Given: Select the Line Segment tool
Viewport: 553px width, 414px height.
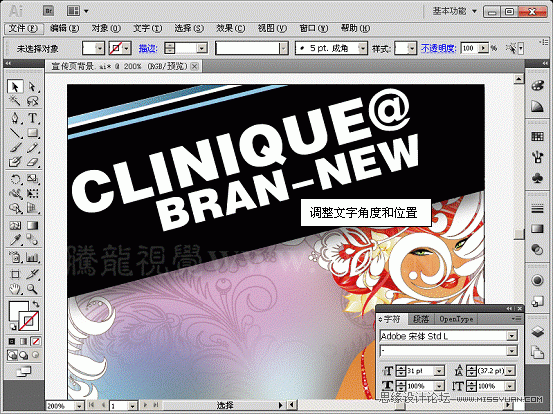Looking at the screenshot, I should click(x=15, y=133).
